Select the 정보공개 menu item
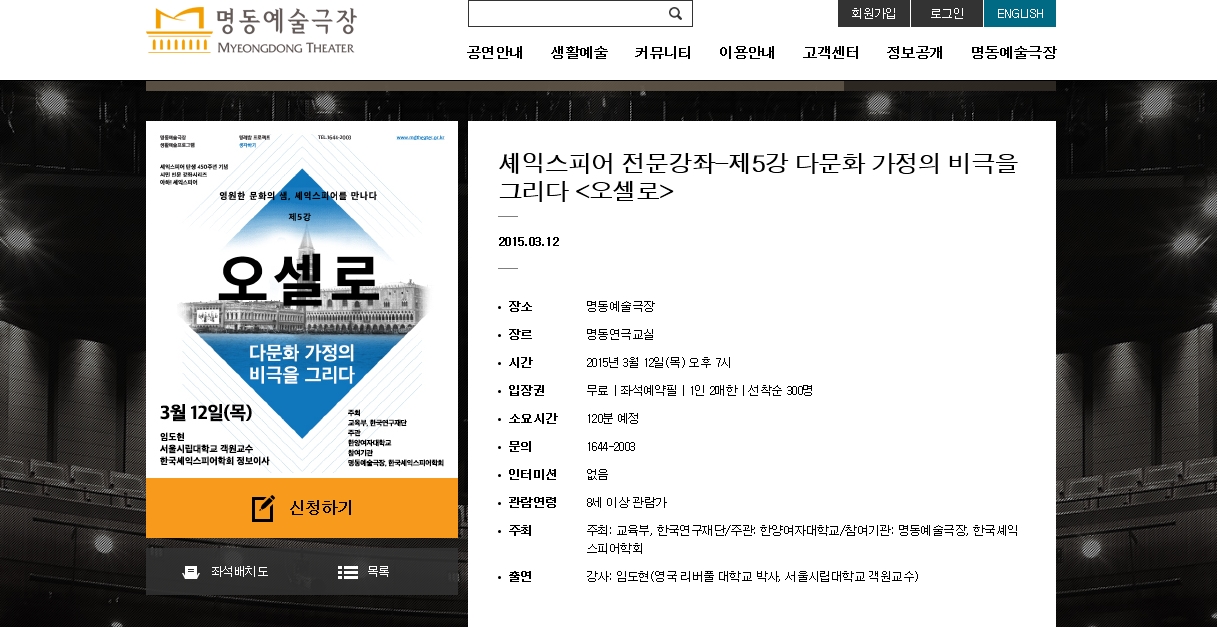Viewport: 1217px width, 627px height. pos(915,53)
